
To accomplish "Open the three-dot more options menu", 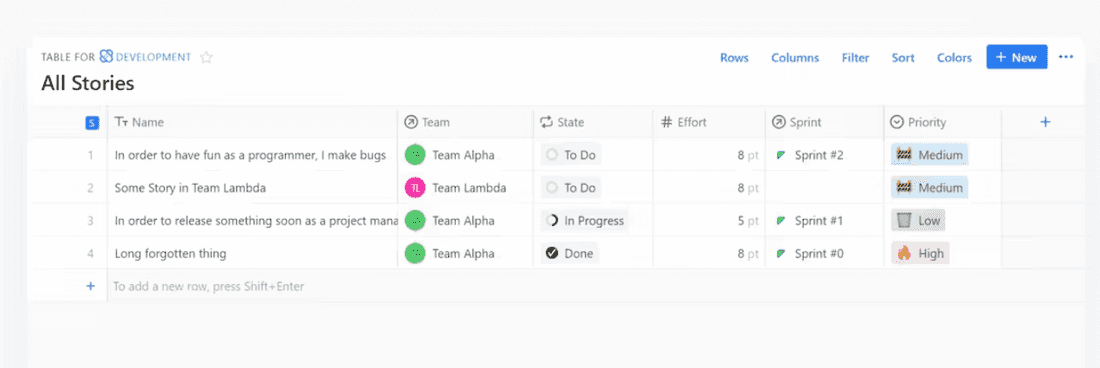I will pyautogui.click(x=1066, y=57).
